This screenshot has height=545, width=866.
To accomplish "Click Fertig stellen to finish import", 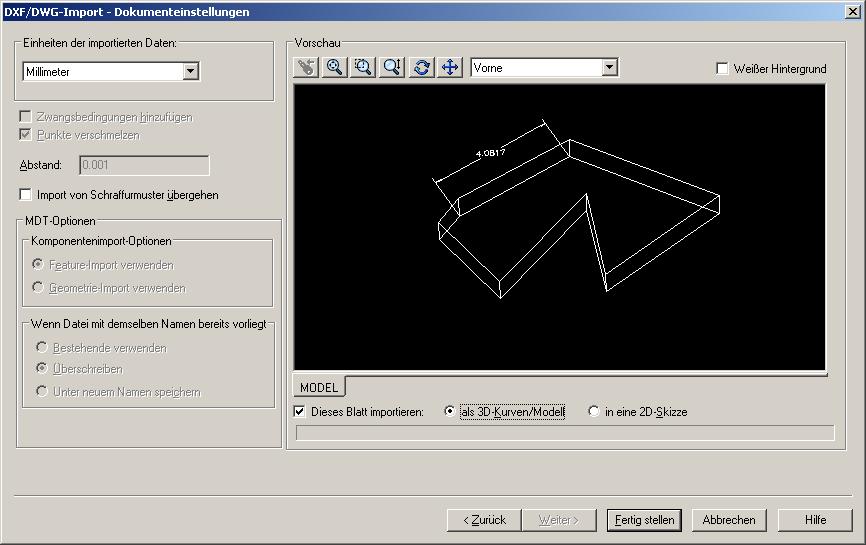I will pos(644,520).
